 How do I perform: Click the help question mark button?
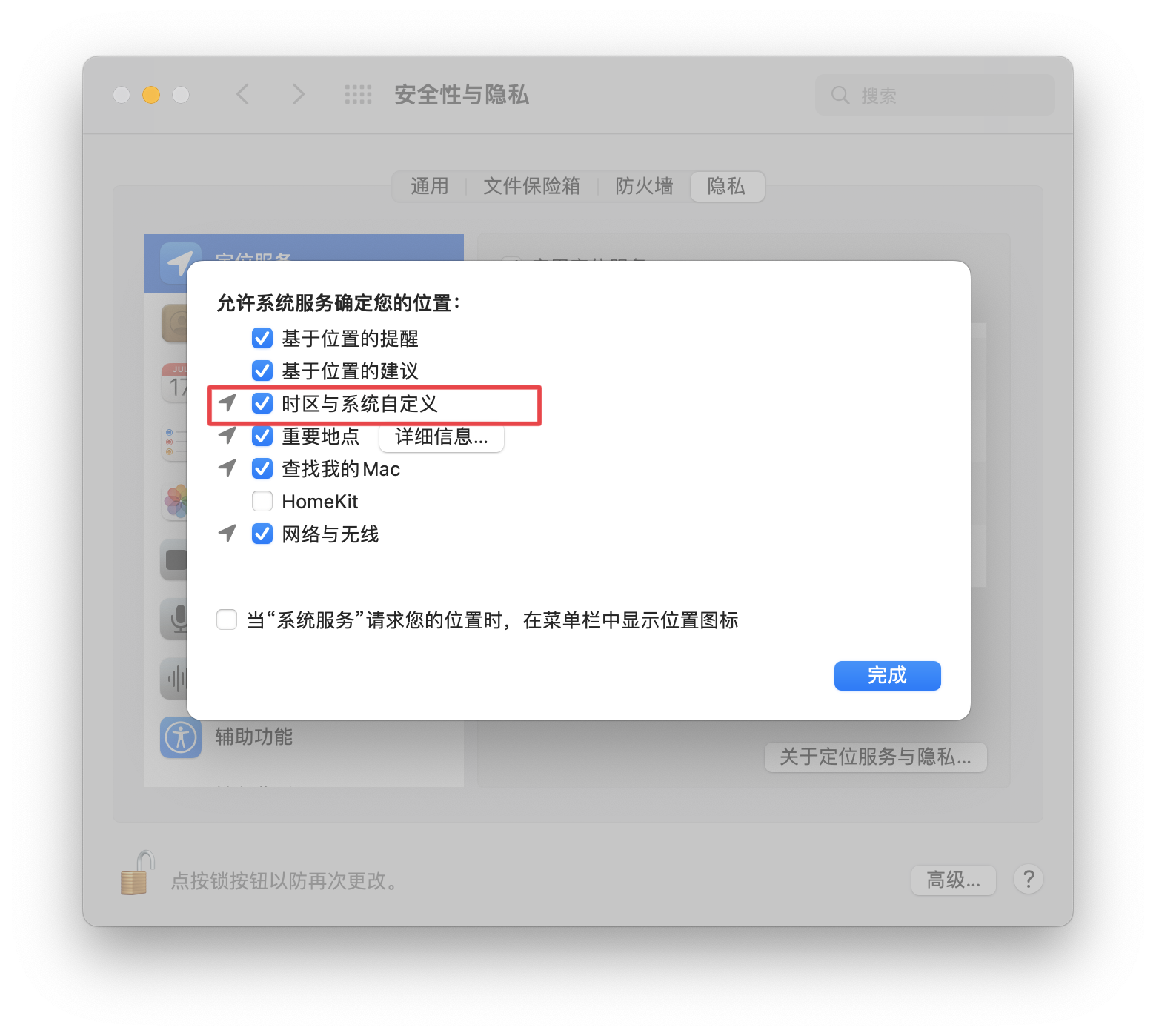coord(1029,880)
